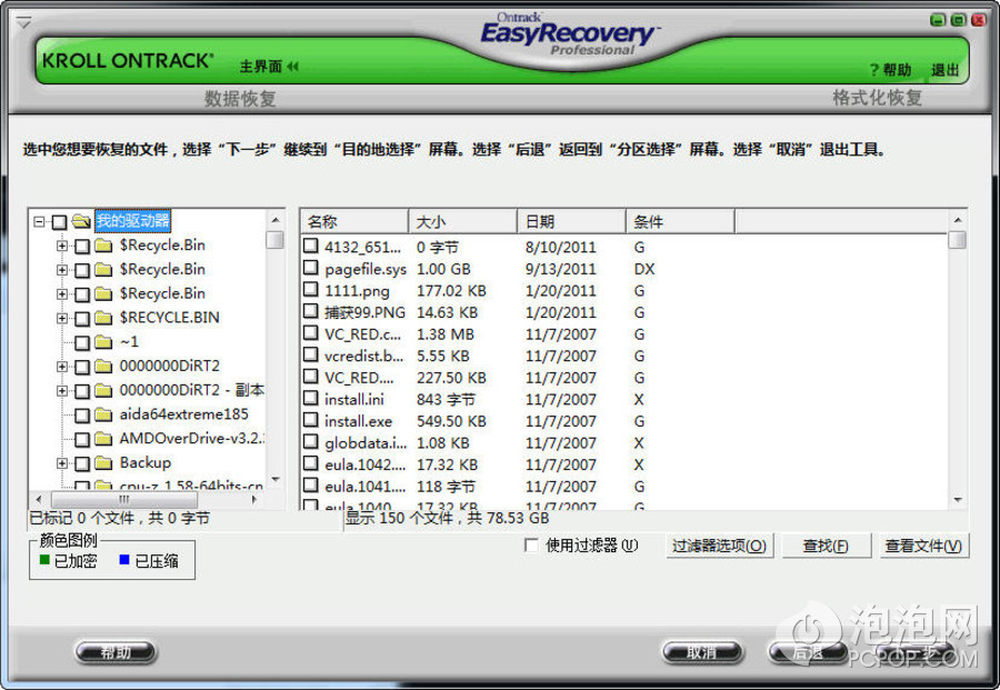
Task: Expand the Backup folder node
Action: [x=62, y=463]
